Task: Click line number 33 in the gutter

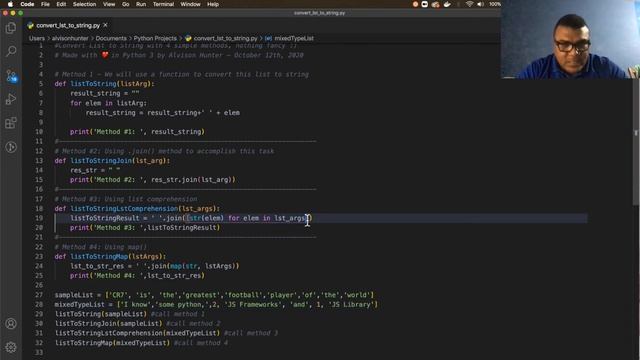Action: 39,352
